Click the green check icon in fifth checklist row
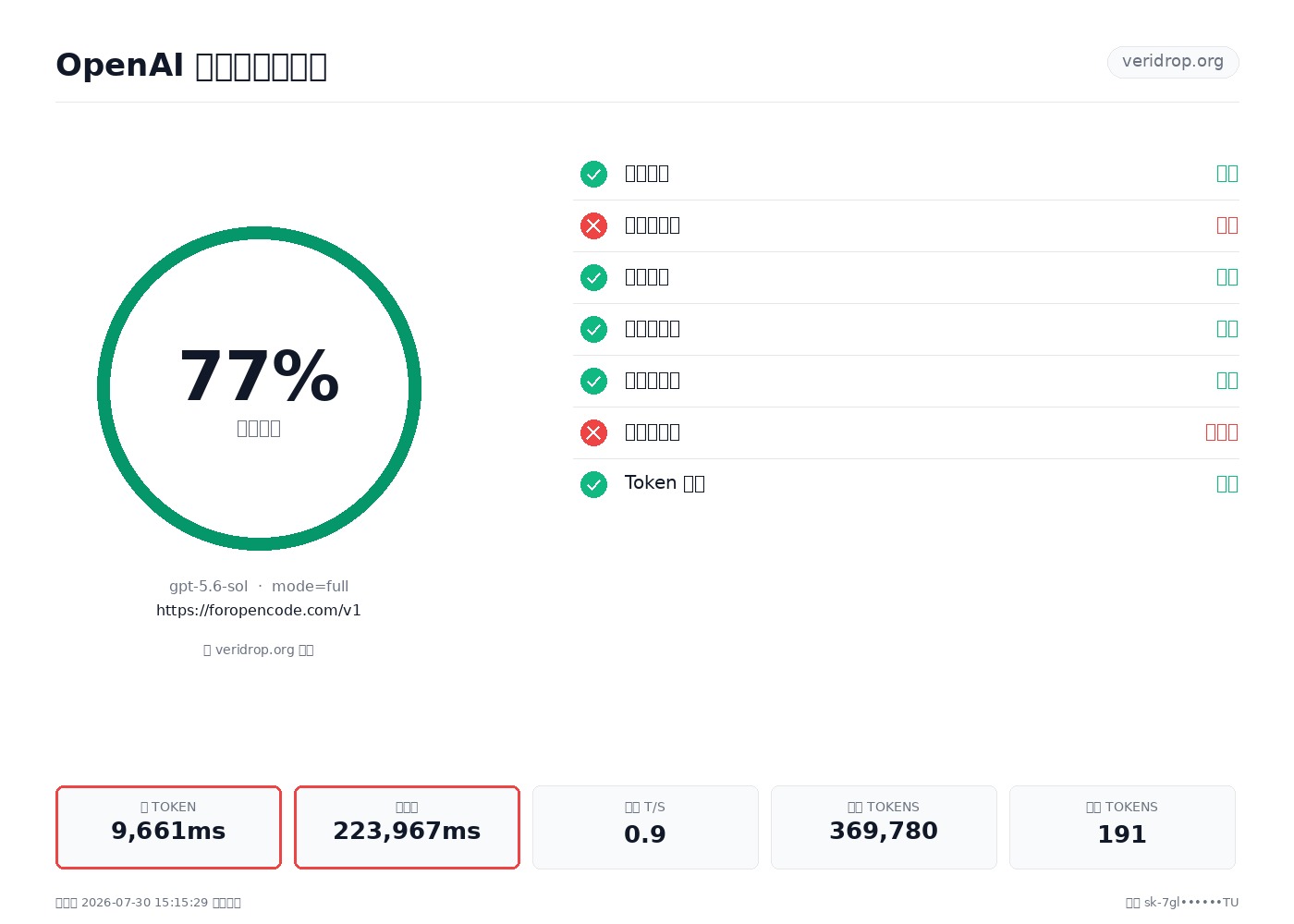The height and width of the screenshot is (924, 1294). tap(593, 381)
